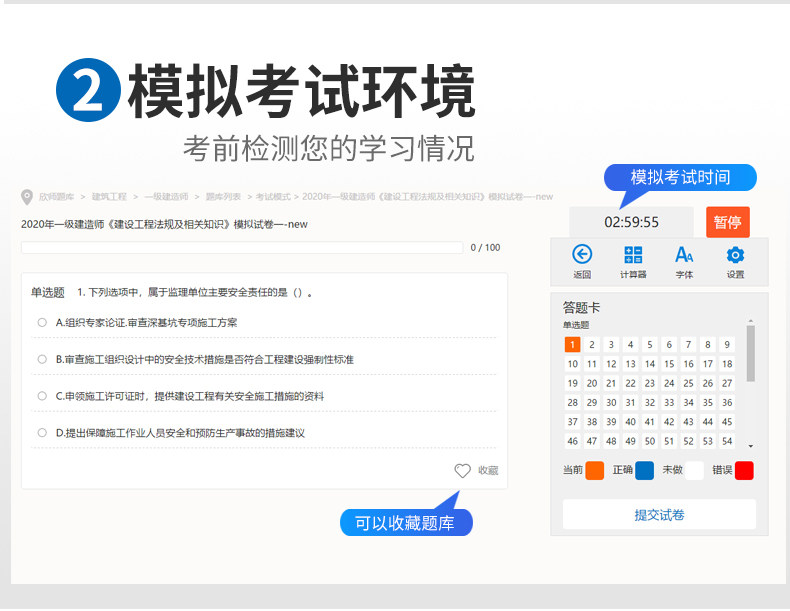Open 建筑工程 breadcrumb link
The image size is (790, 611).
pyautogui.click(x=109, y=196)
